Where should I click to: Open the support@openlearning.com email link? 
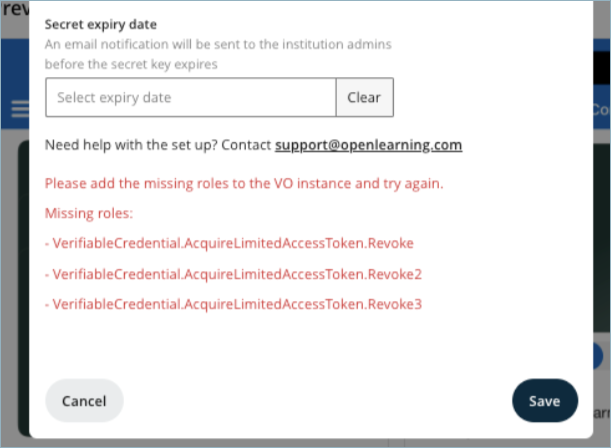[x=368, y=145]
